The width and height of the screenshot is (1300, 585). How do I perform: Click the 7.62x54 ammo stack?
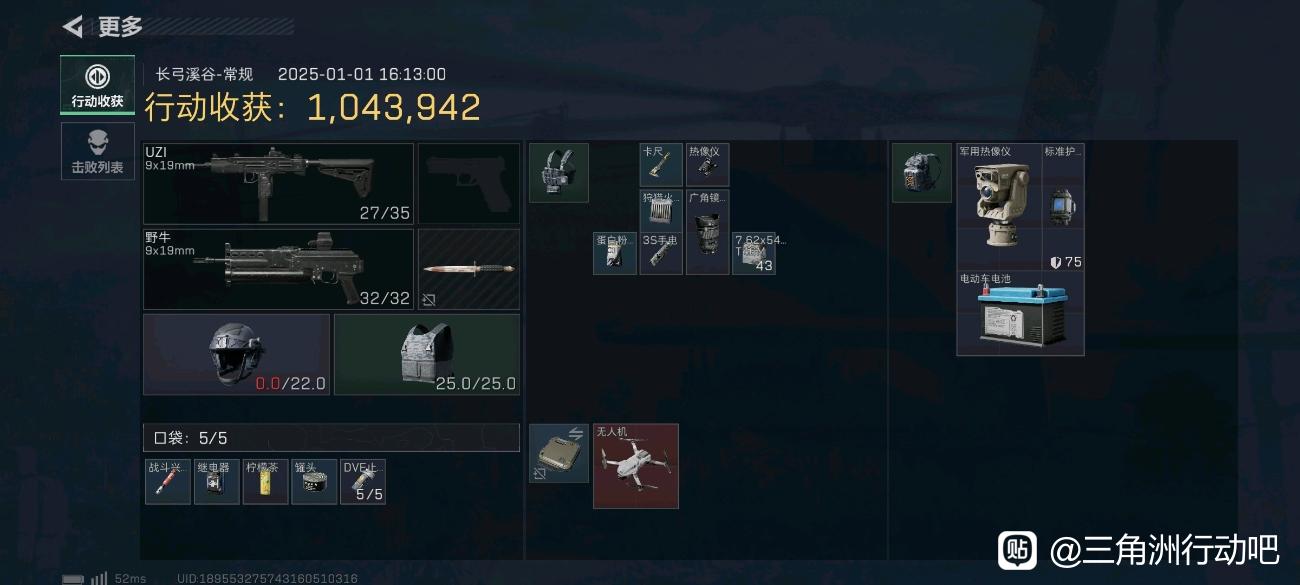(754, 253)
